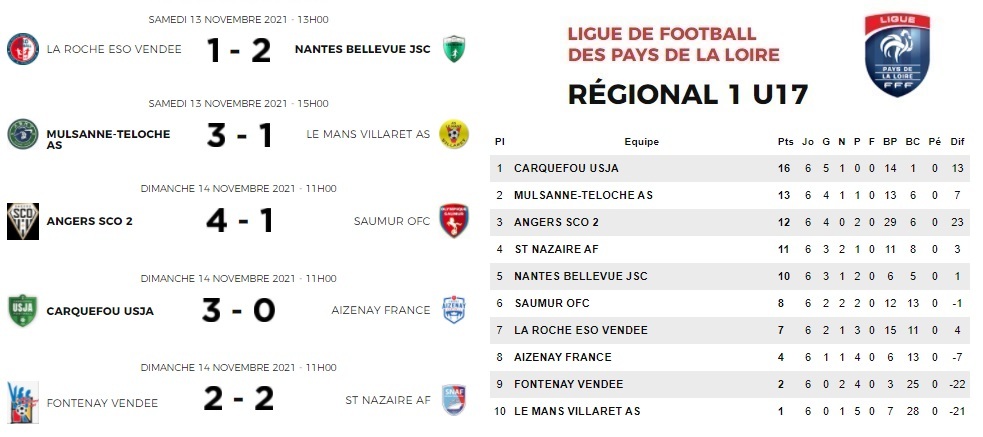Select the Angers SCO 2 crest

coord(22,220)
